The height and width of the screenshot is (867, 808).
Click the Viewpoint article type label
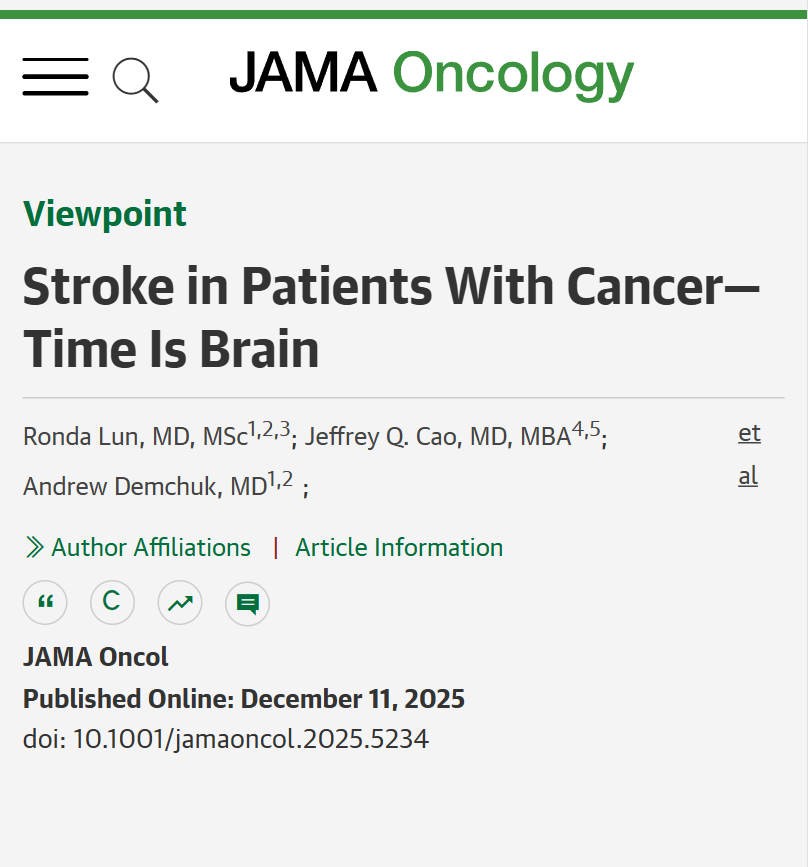point(105,214)
